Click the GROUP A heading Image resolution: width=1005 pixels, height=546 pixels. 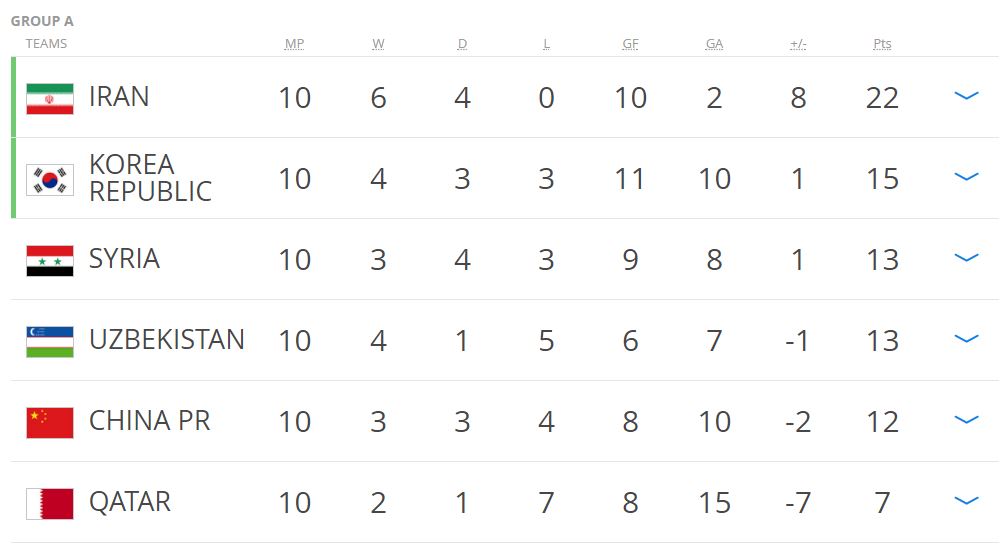coord(42,21)
